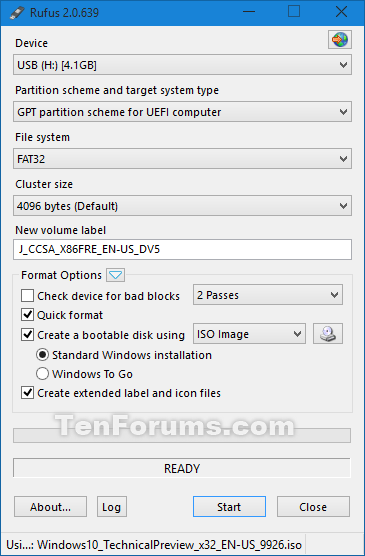Open the Cluster size dropdown
Image resolution: width=365 pixels, height=556 pixels.
[x=182, y=206]
